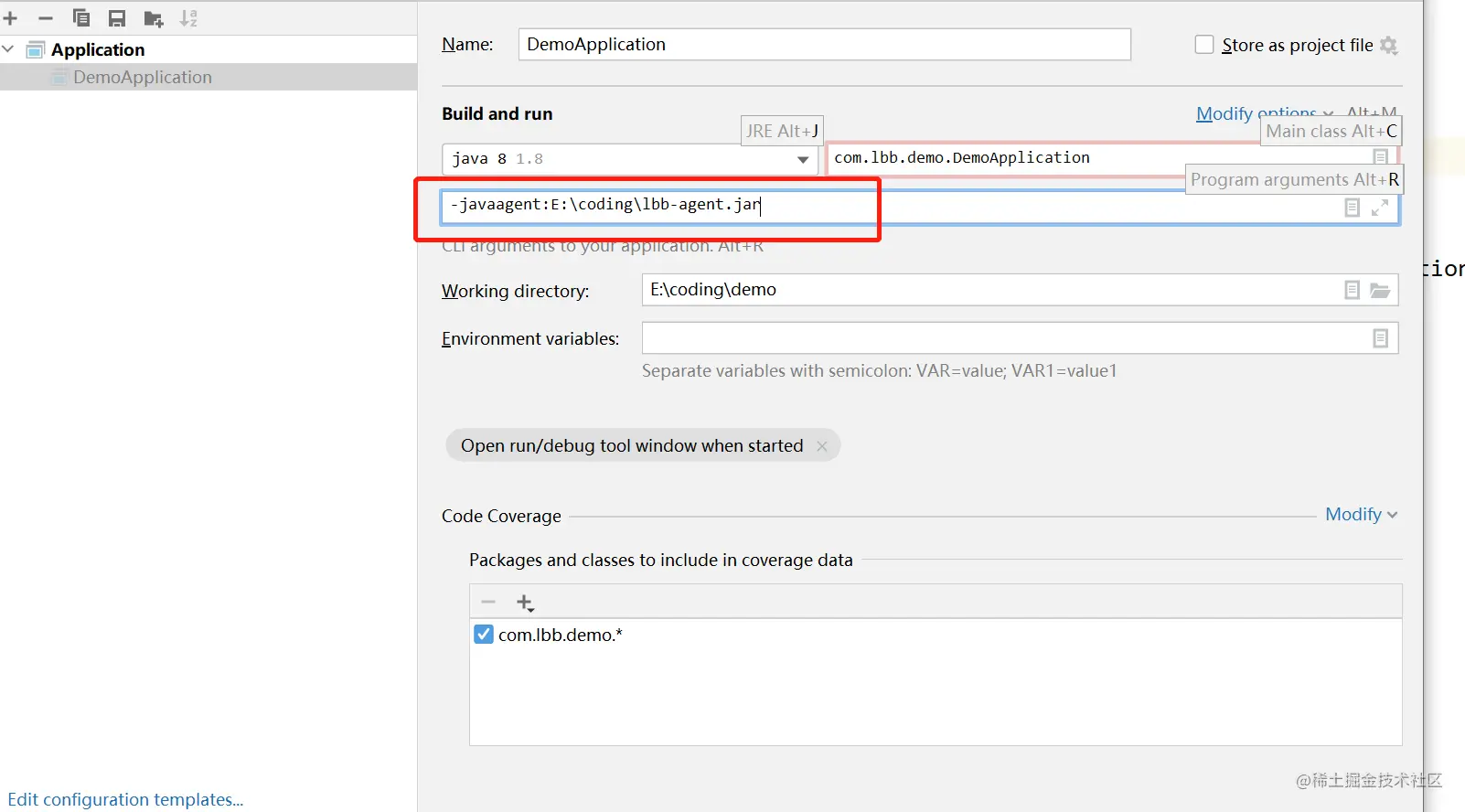Select the Application tree node label
Viewport: 1465px width, 812px height.
[x=98, y=49]
